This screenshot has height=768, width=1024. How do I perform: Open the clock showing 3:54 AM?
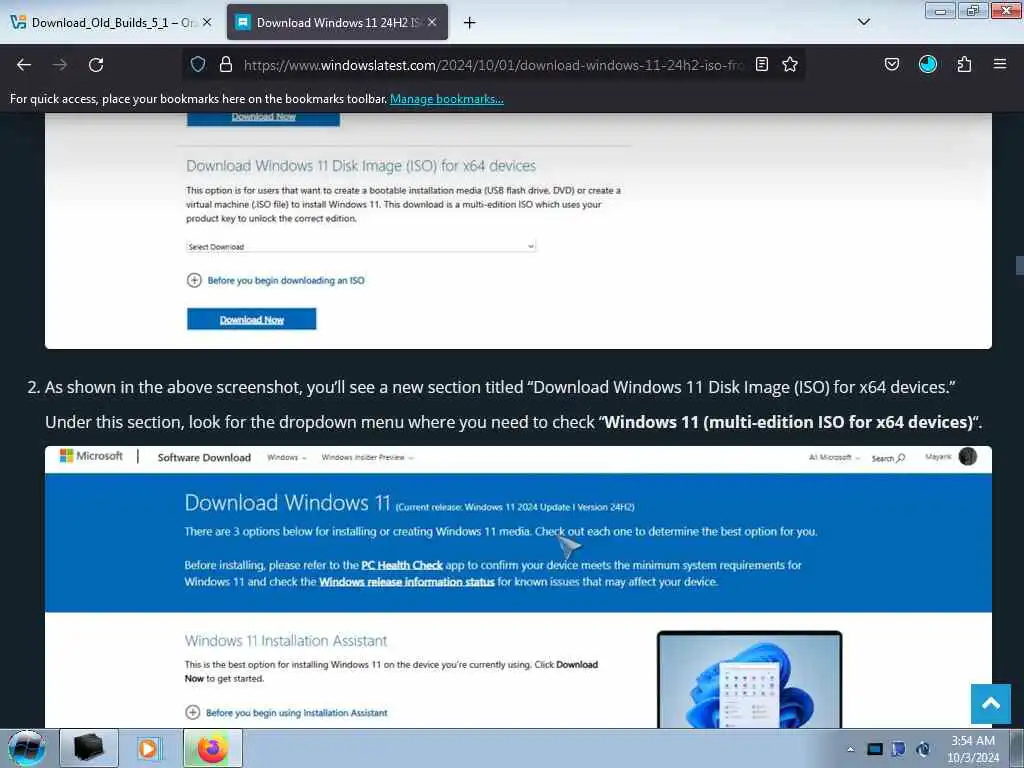pyautogui.click(x=973, y=749)
